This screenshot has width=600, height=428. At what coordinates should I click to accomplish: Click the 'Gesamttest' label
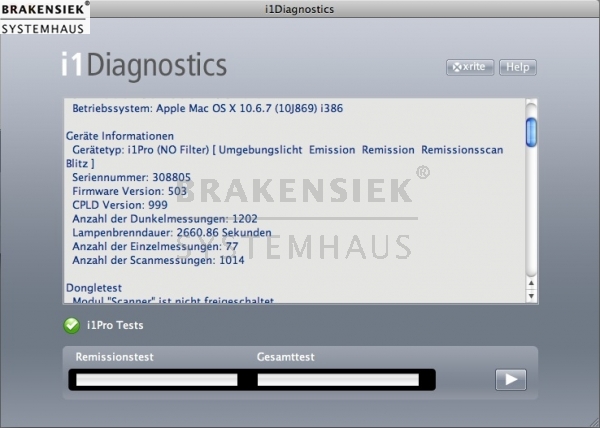coord(285,357)
